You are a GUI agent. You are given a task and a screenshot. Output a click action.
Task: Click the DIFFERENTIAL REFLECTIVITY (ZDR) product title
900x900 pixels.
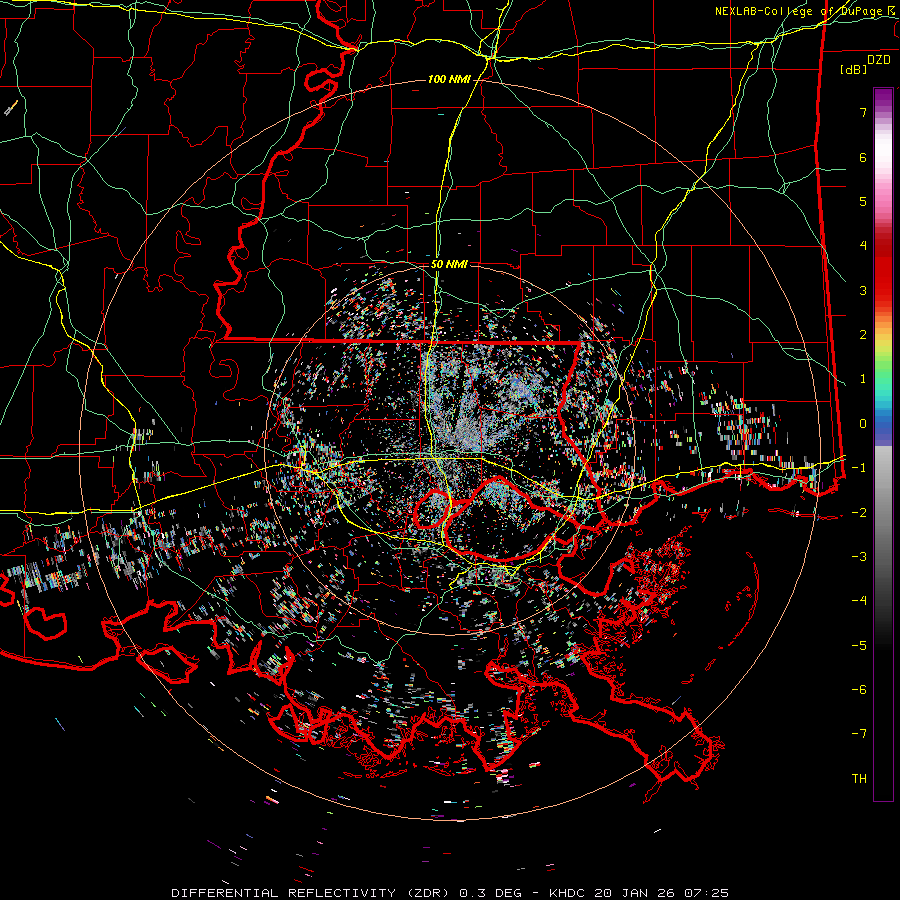312,893
